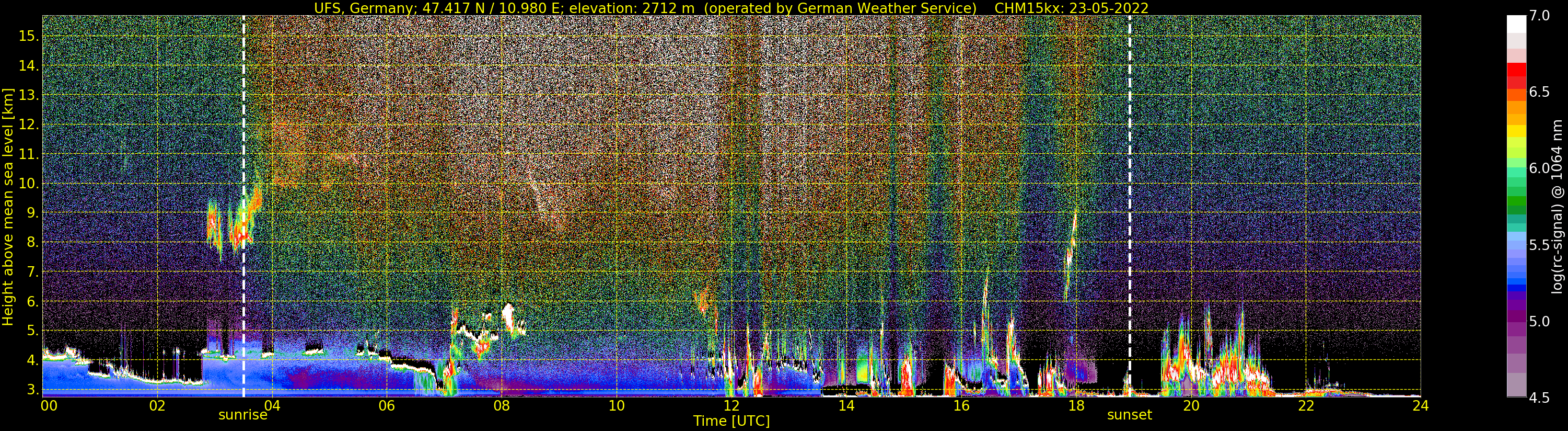
Task: Pick the white band atop the colorbar
Action: 1516,24
